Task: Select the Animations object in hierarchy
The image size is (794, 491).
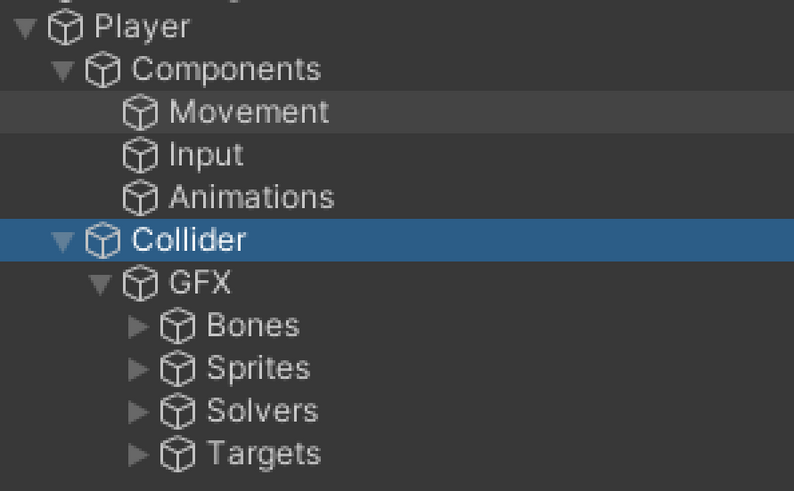Action: click(x=251, y=197)
